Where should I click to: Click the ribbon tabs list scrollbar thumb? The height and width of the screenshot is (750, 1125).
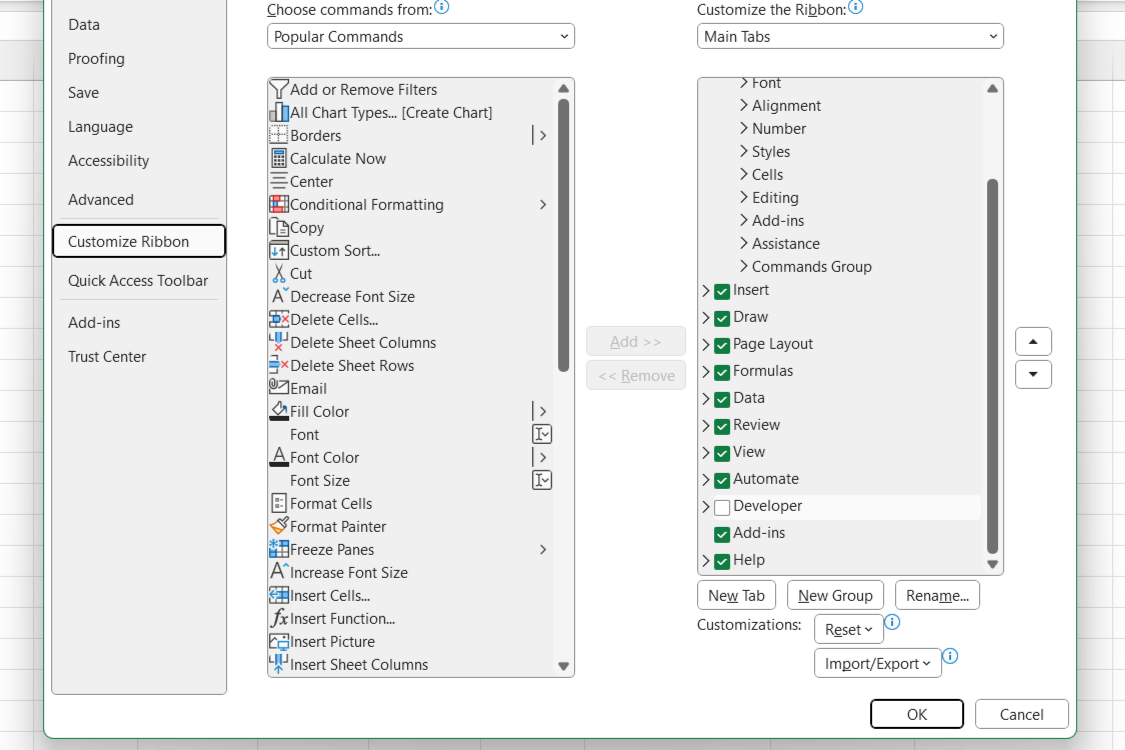pyautogui.click(x=992, y=366)
